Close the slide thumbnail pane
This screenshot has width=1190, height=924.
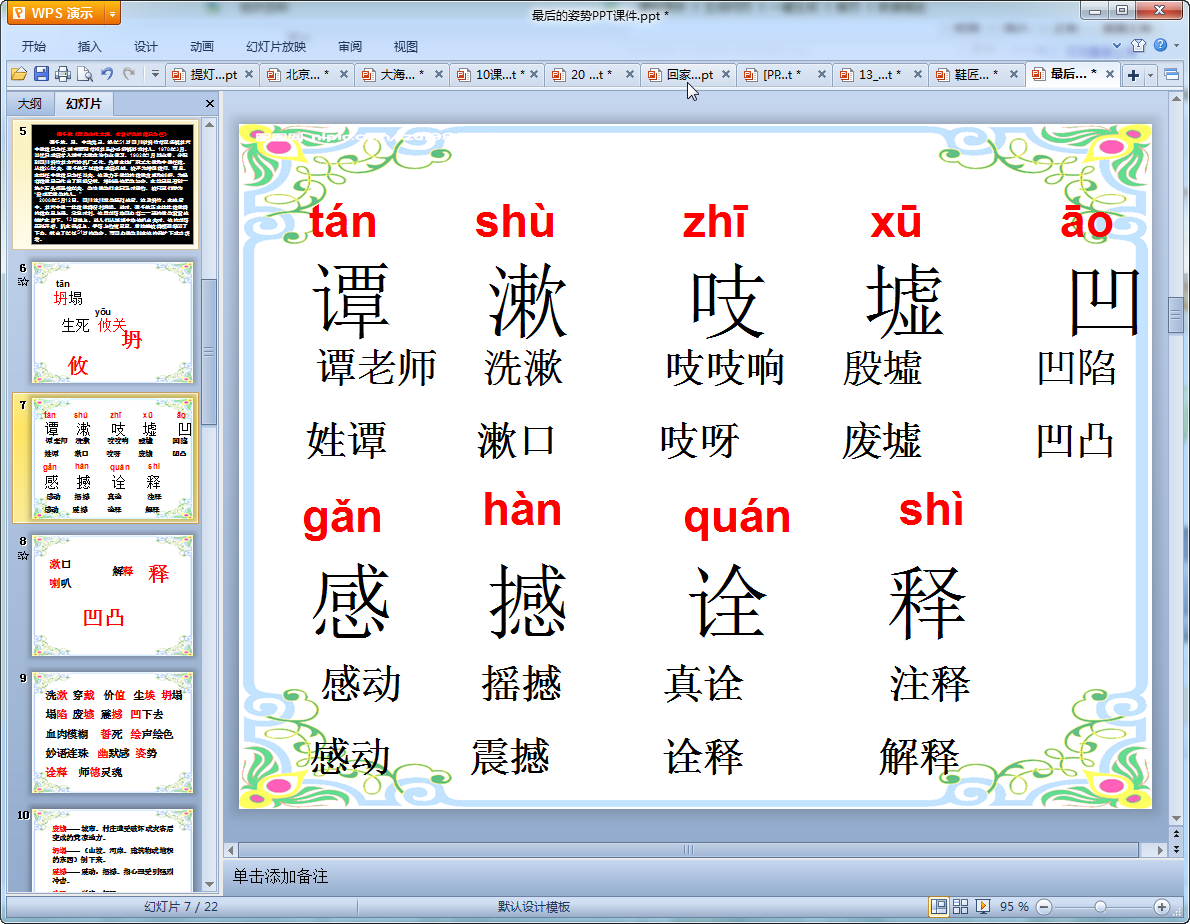pyautogui.click(x=210, y=103)
